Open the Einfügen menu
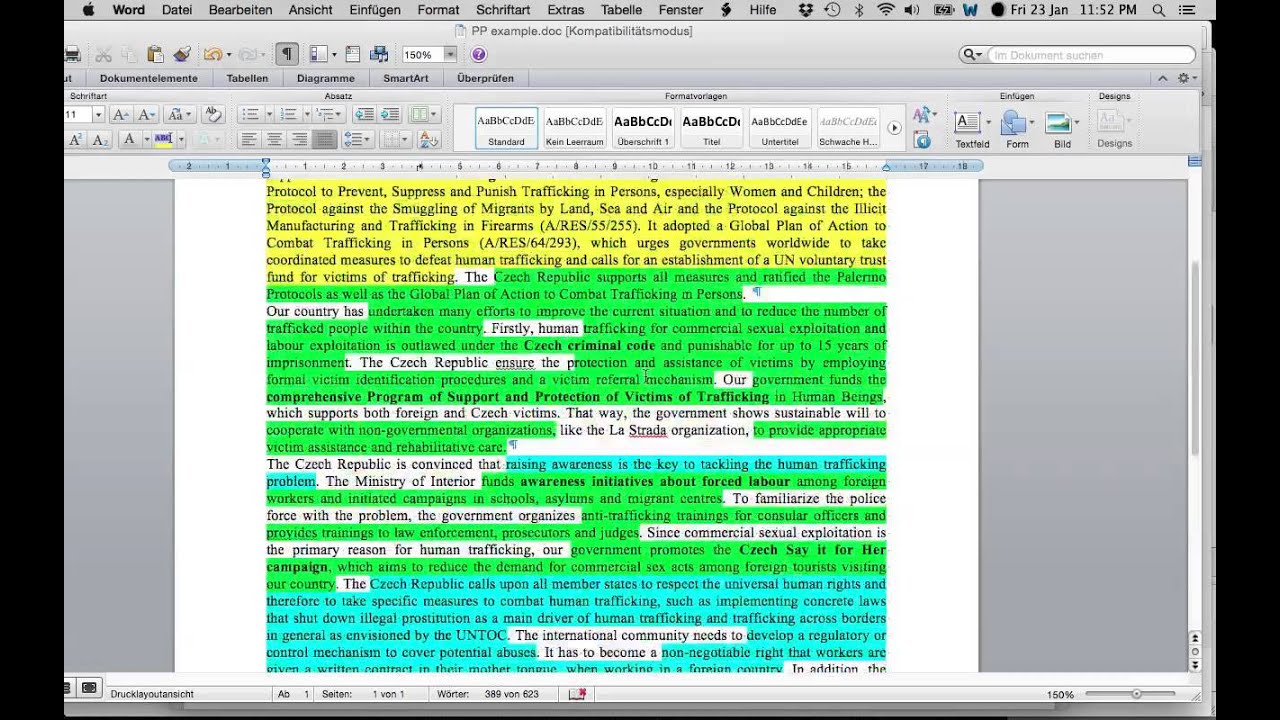 [x=376, y=10]
